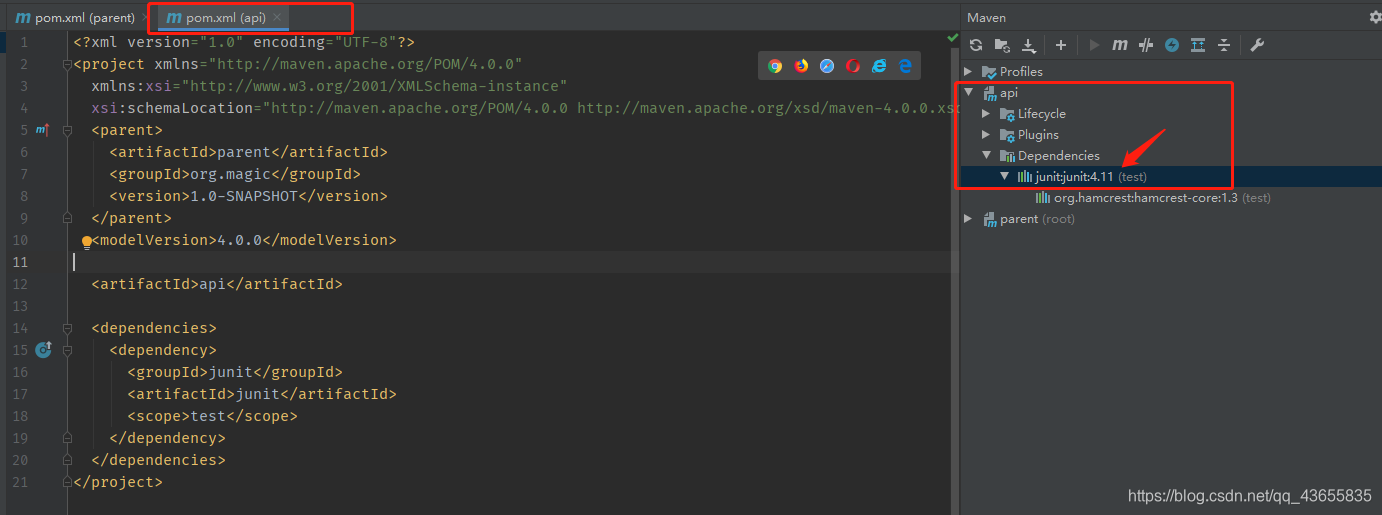Click fold end marker on line 20
The image size is (1382, 515).
tap(67, 460)
